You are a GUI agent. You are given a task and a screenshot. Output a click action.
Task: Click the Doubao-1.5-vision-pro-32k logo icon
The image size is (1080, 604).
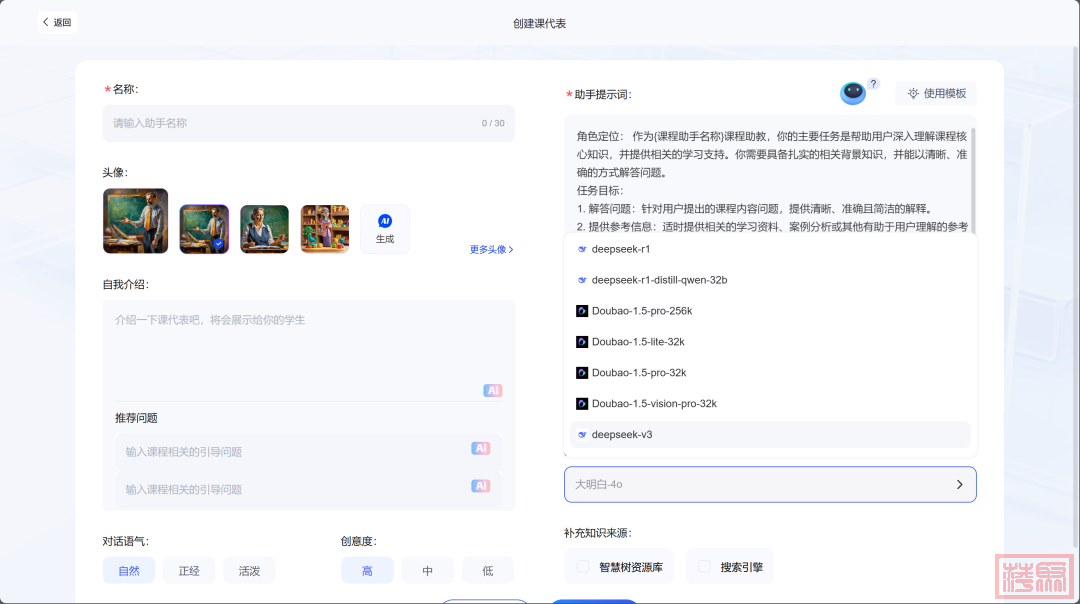pyautogui.click(x=582, y=404)
